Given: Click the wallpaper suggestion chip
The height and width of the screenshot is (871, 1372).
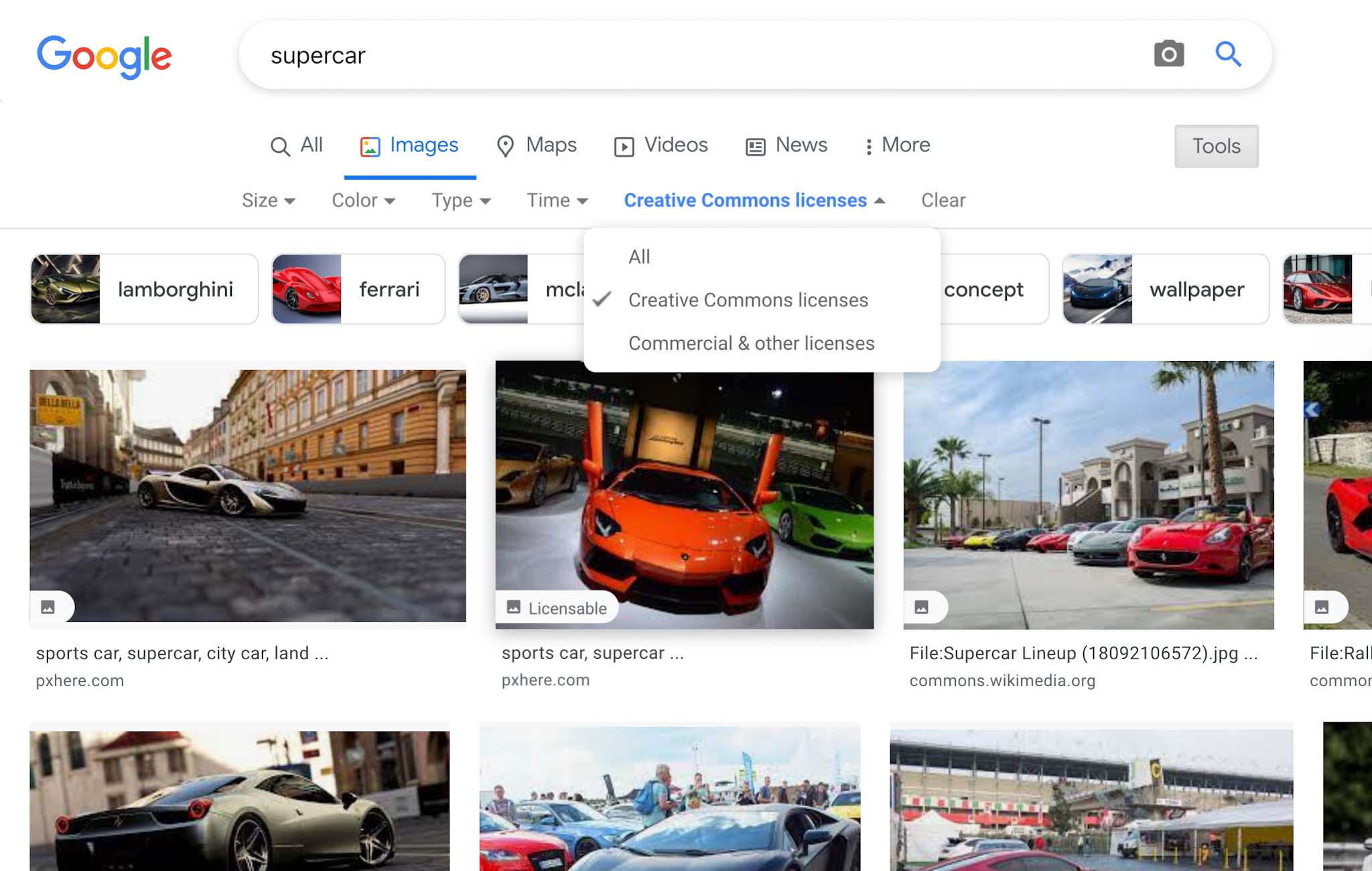Looking at the screenshot, I should tap(1166, 289).
